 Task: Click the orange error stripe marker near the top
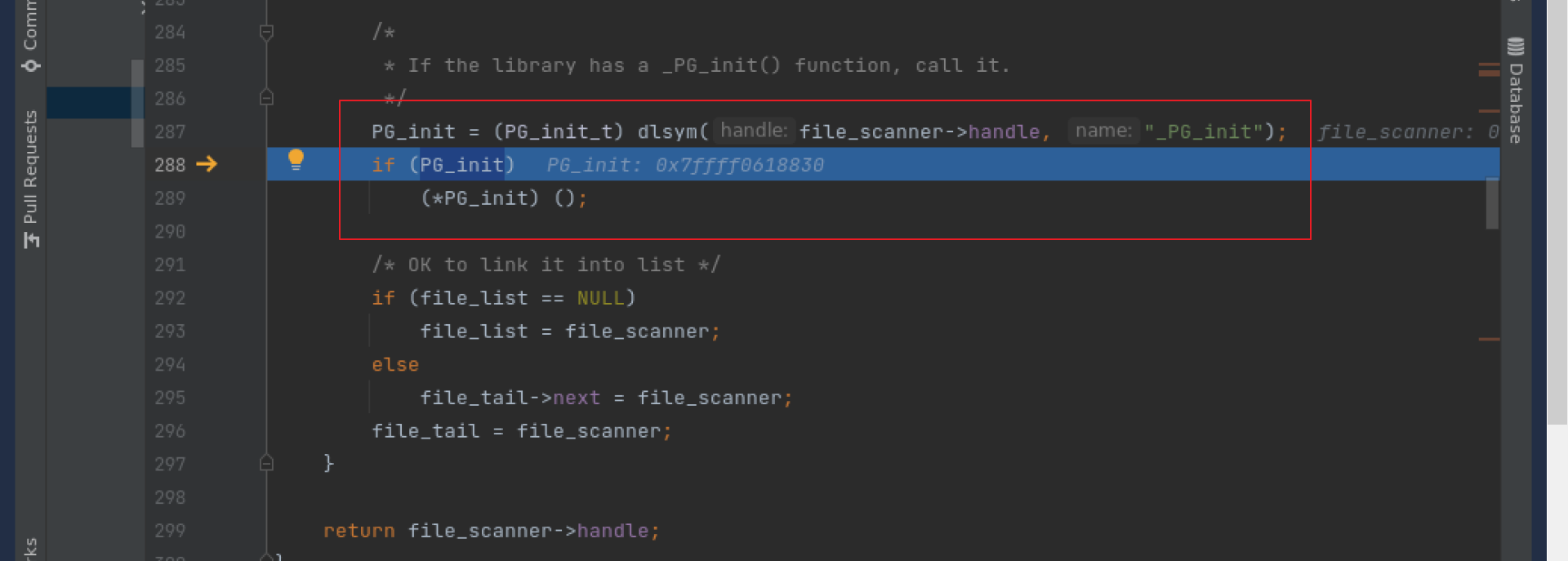click(x=1489, y=69)
